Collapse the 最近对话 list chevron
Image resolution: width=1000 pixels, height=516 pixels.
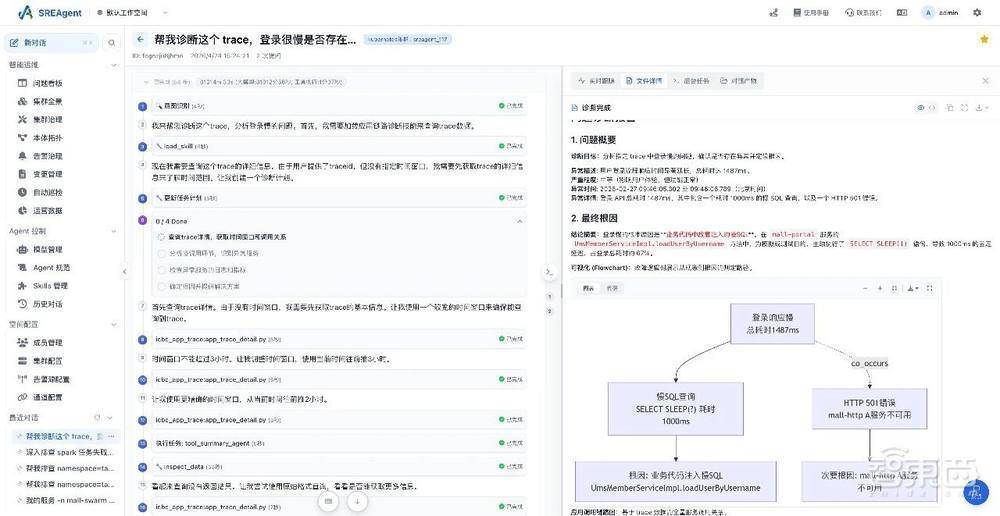tap(110, 418)
